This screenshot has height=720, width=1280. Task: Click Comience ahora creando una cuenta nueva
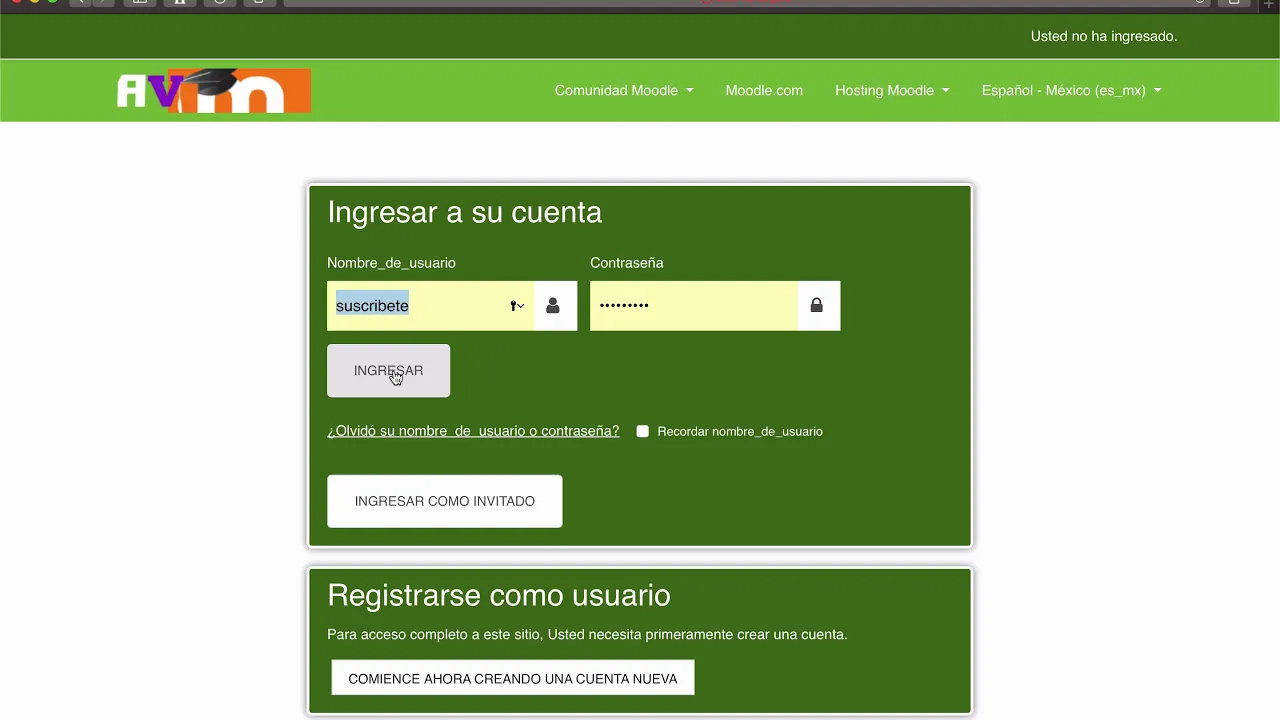(513, 678)
